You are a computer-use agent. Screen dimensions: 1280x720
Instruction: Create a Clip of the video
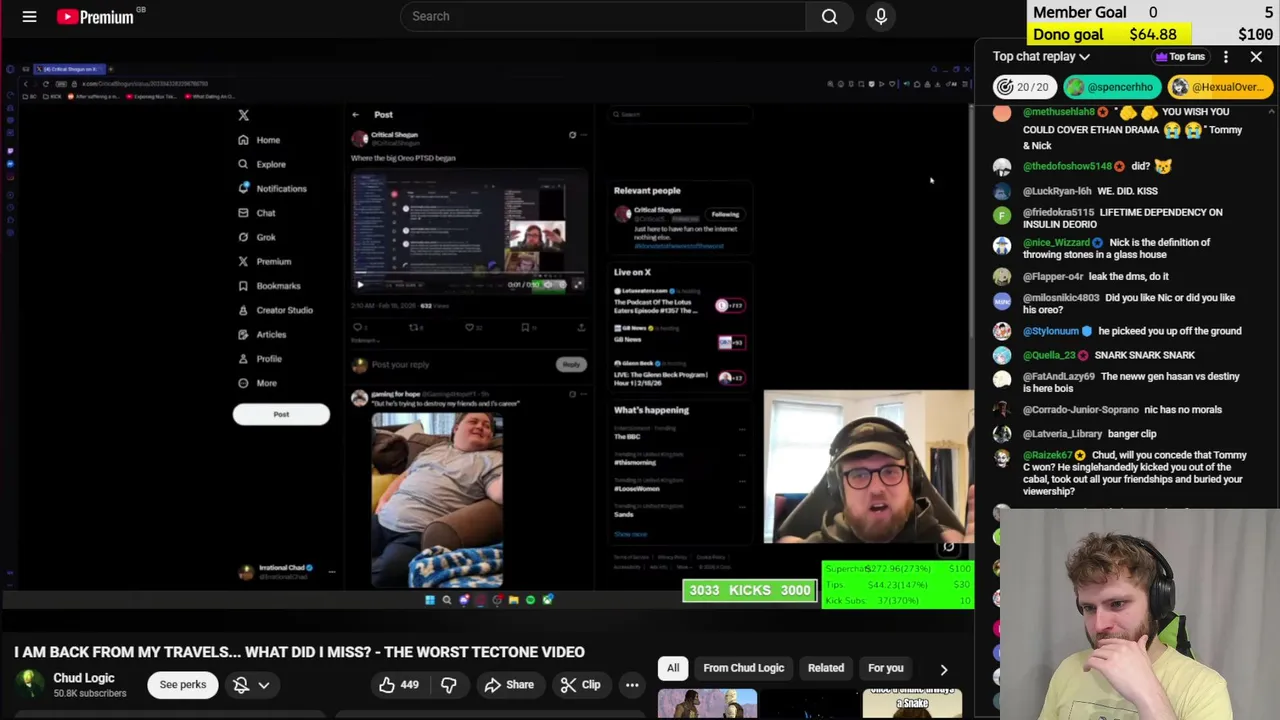(x=580, y=684)
